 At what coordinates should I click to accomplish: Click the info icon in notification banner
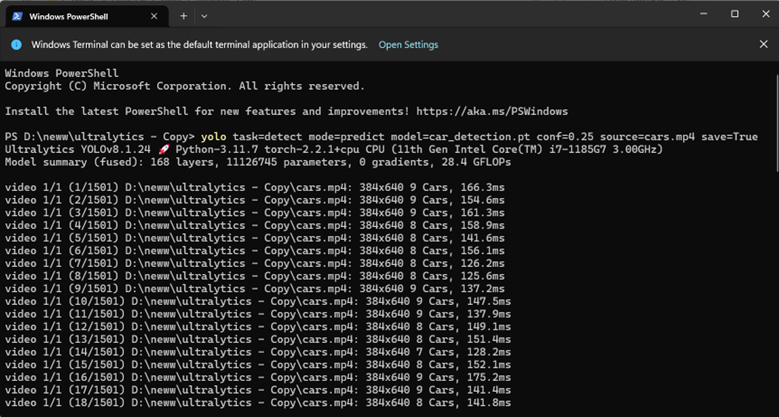click(x=16, y=45)
